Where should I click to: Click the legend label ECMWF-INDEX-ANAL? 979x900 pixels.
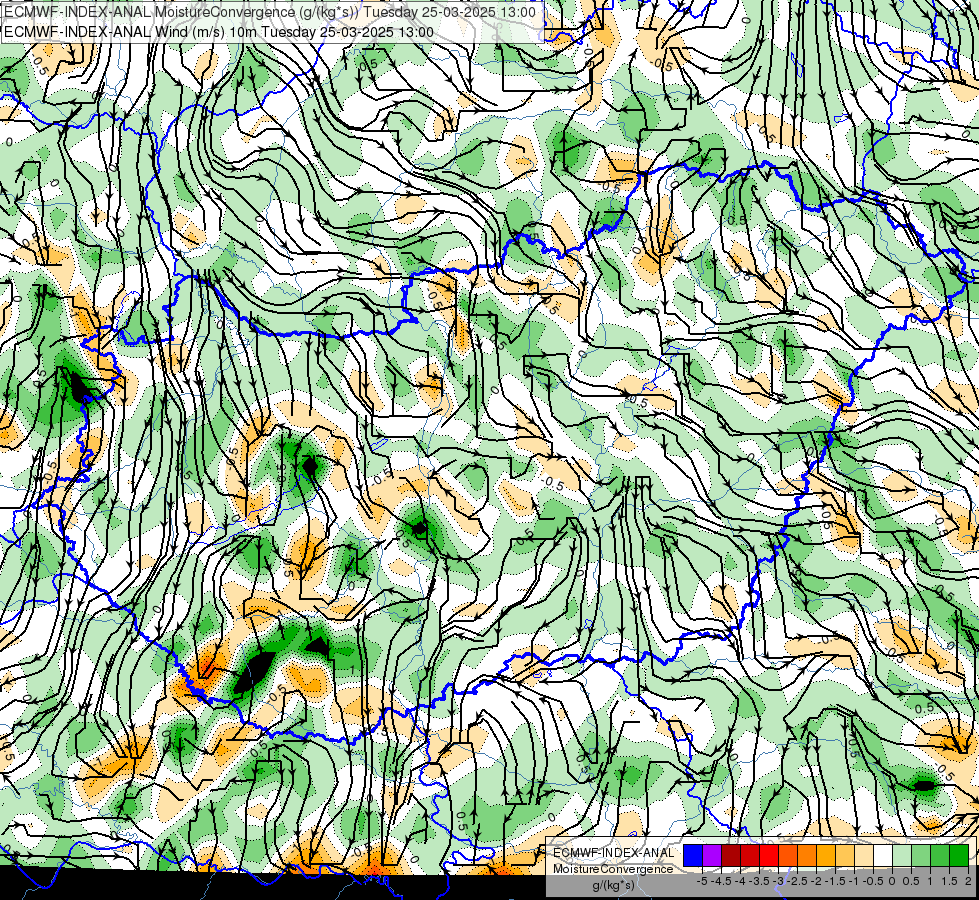tap(613, 853)
